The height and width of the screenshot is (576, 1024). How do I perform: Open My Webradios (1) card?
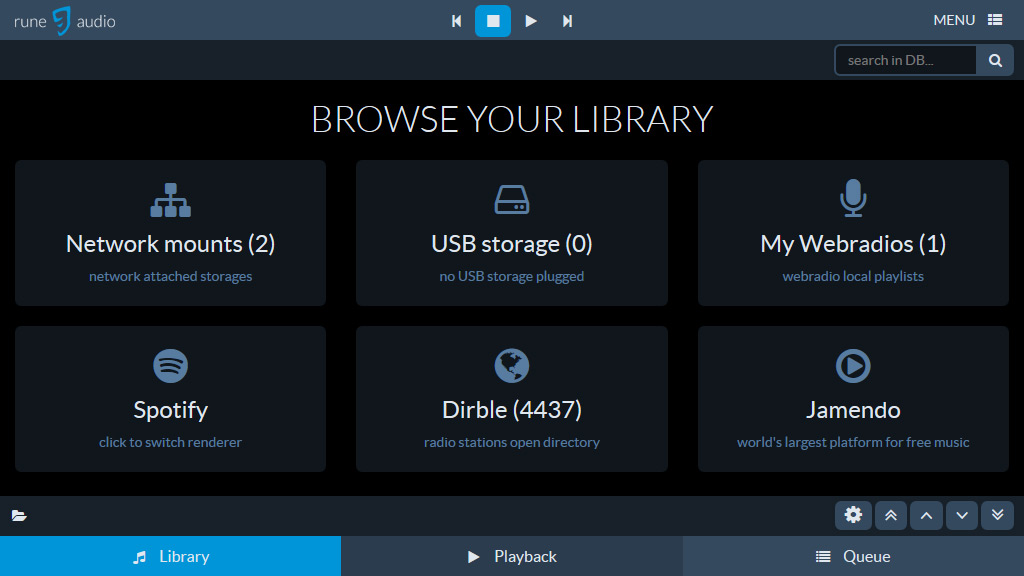[854, 233]
